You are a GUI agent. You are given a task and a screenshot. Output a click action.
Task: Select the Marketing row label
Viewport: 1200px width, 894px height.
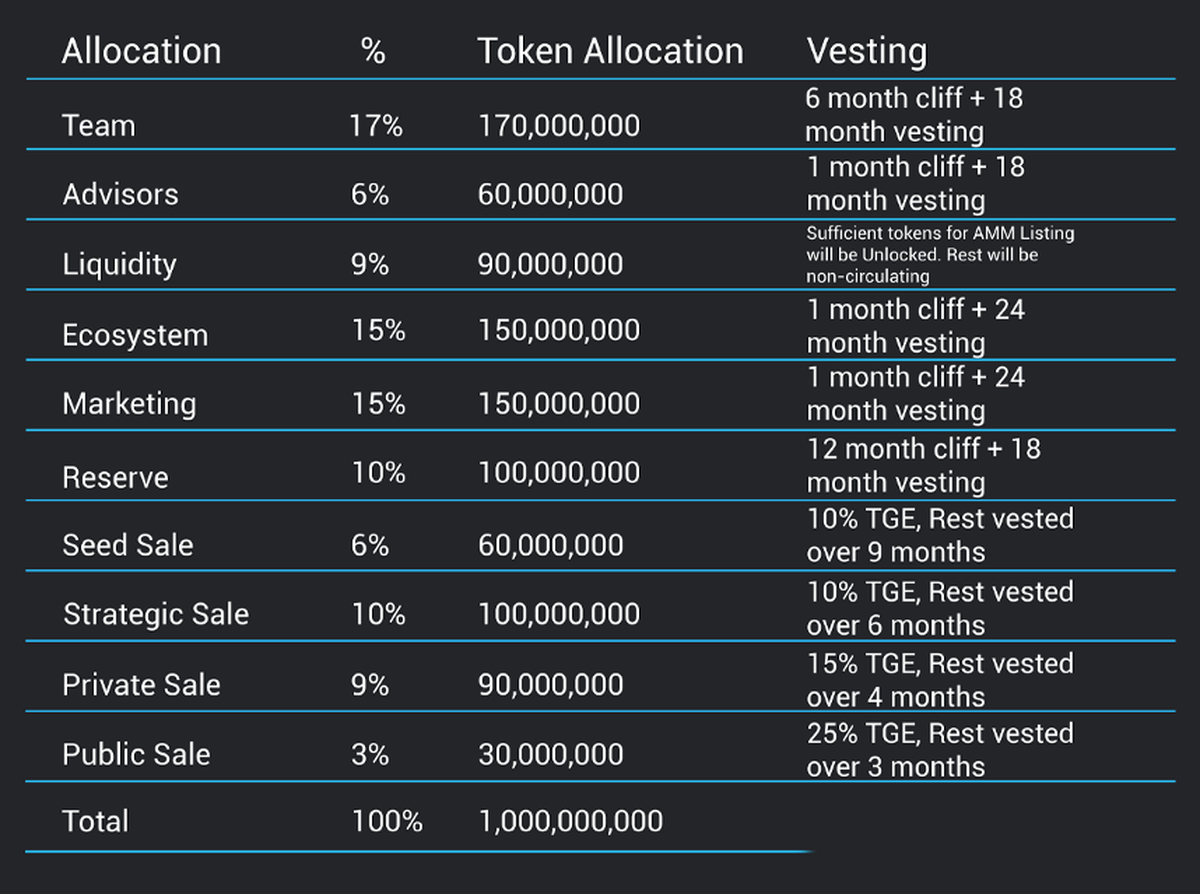click(x=129, y=404)
